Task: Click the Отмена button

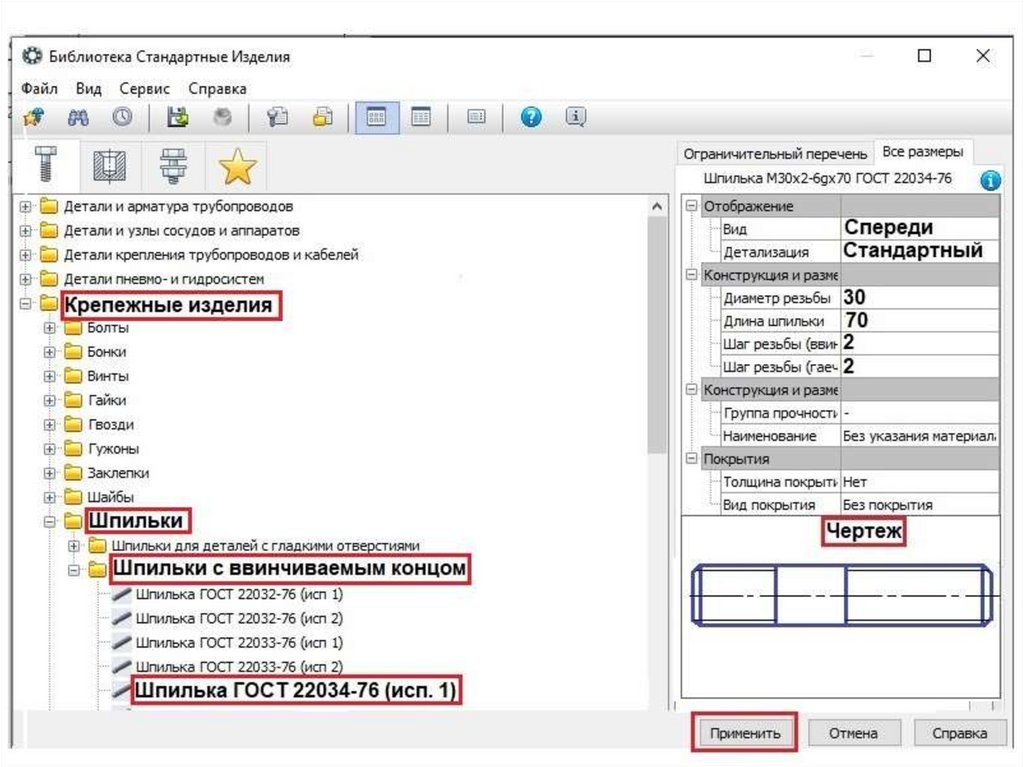Action: (853, 733)
